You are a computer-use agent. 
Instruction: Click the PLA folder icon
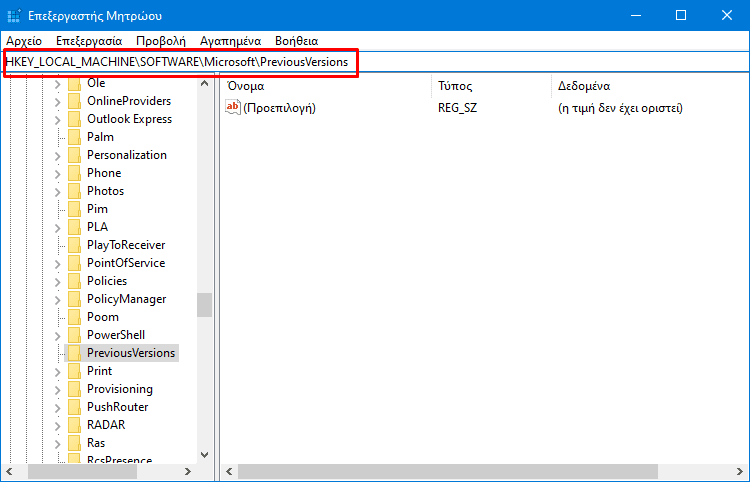[x=74, y=227]
